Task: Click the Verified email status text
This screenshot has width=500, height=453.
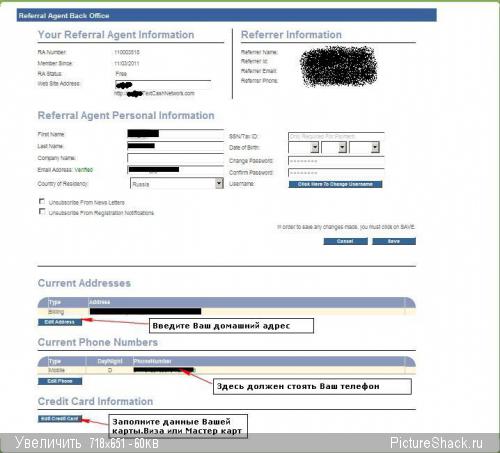Action: pos(84,170)
